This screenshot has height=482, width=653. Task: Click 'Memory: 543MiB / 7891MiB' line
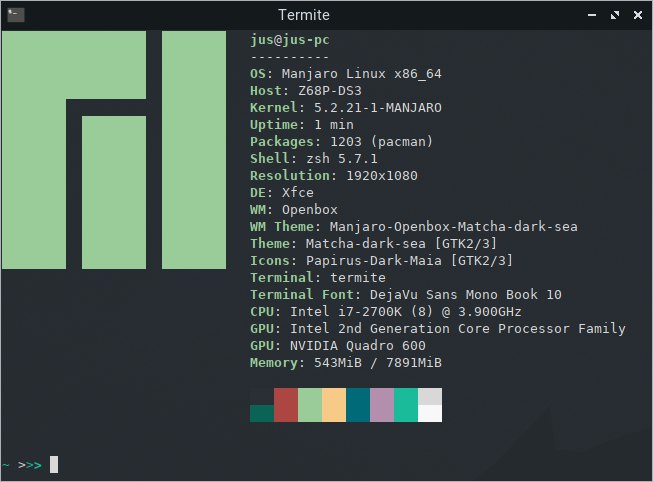click(346, 363)
